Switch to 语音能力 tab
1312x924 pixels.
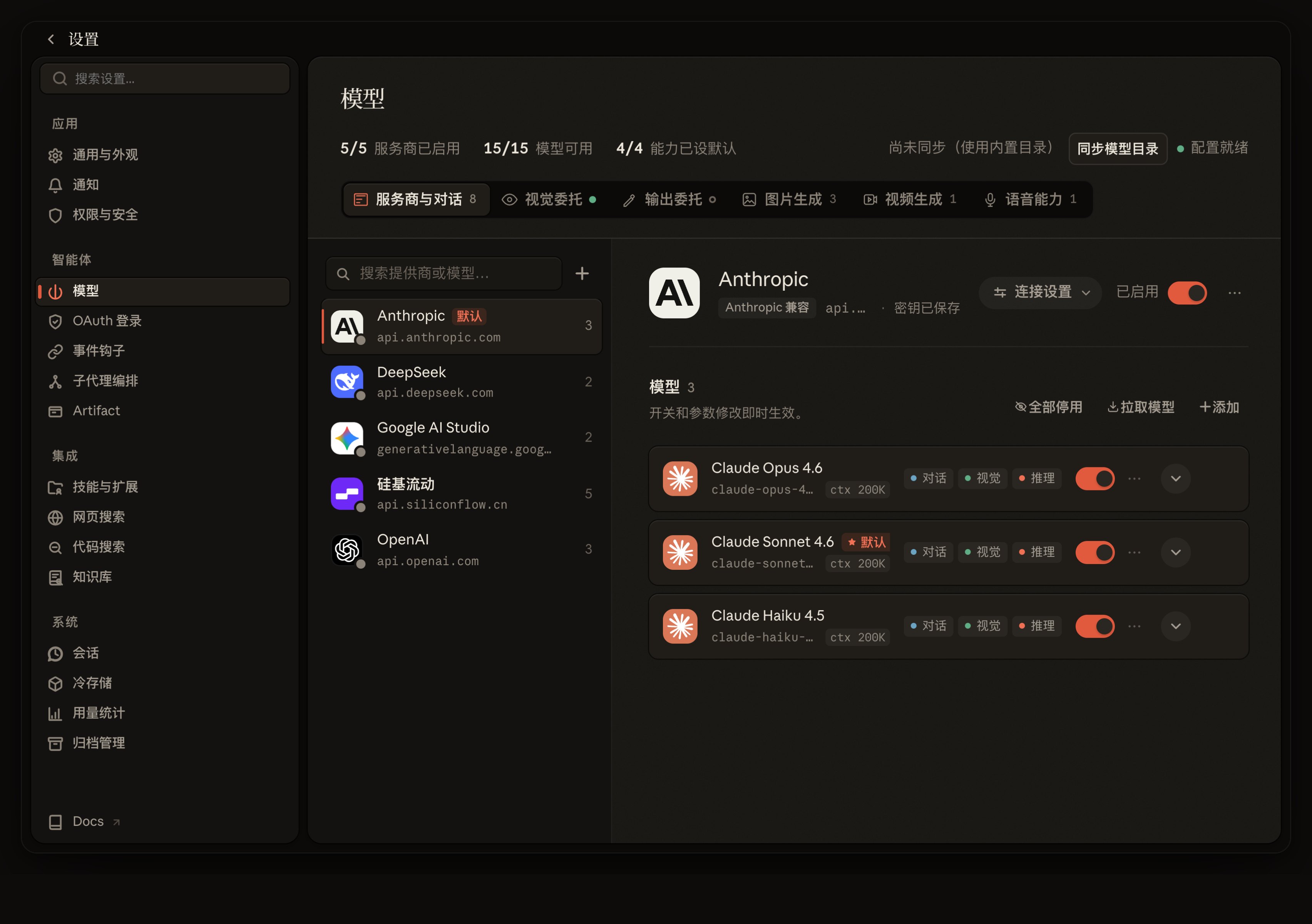(1030, 199)
